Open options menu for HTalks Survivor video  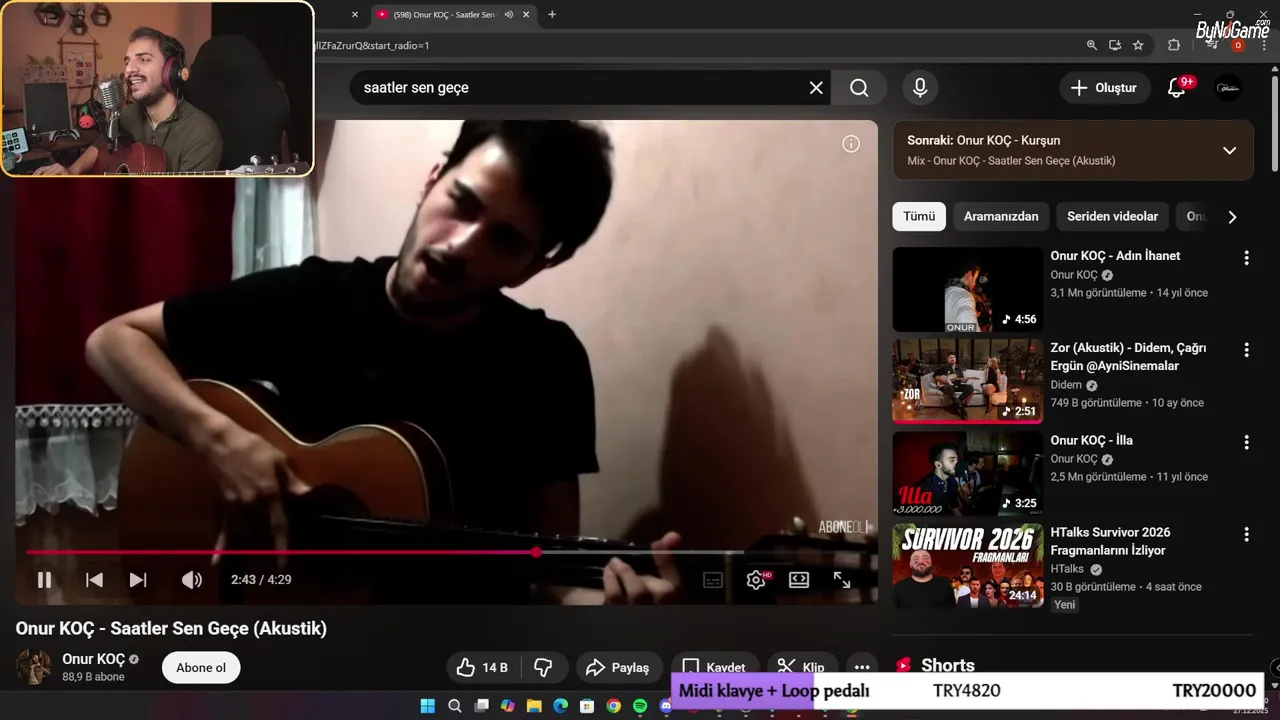[x=1246, y=534]
